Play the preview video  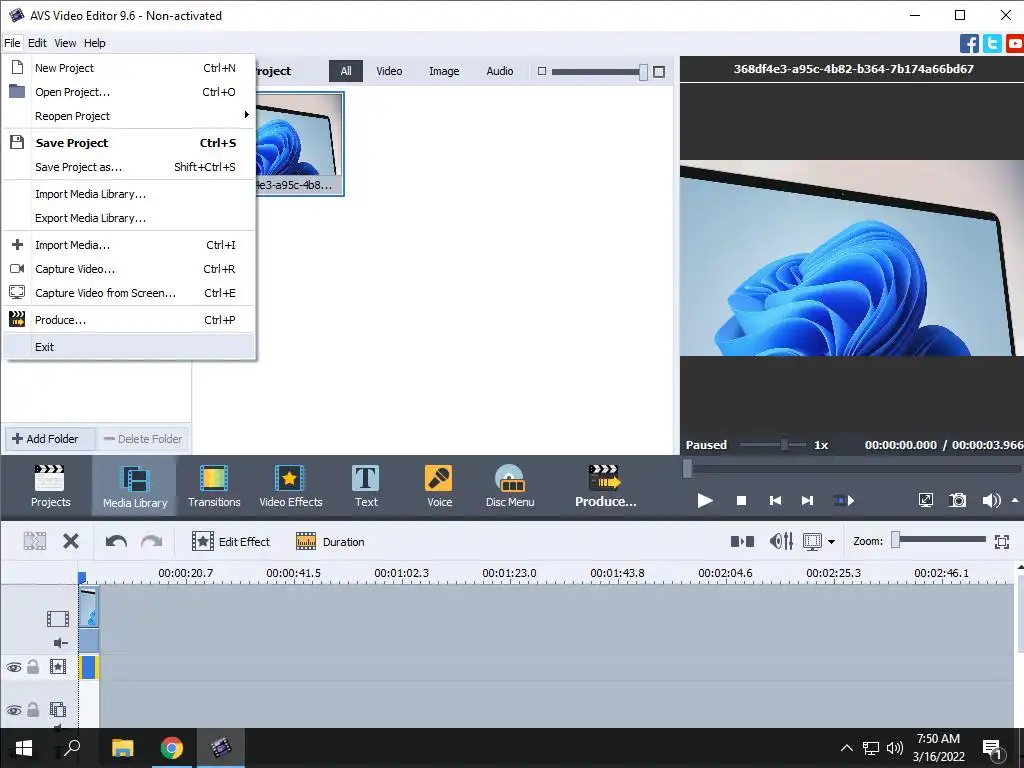705,501
